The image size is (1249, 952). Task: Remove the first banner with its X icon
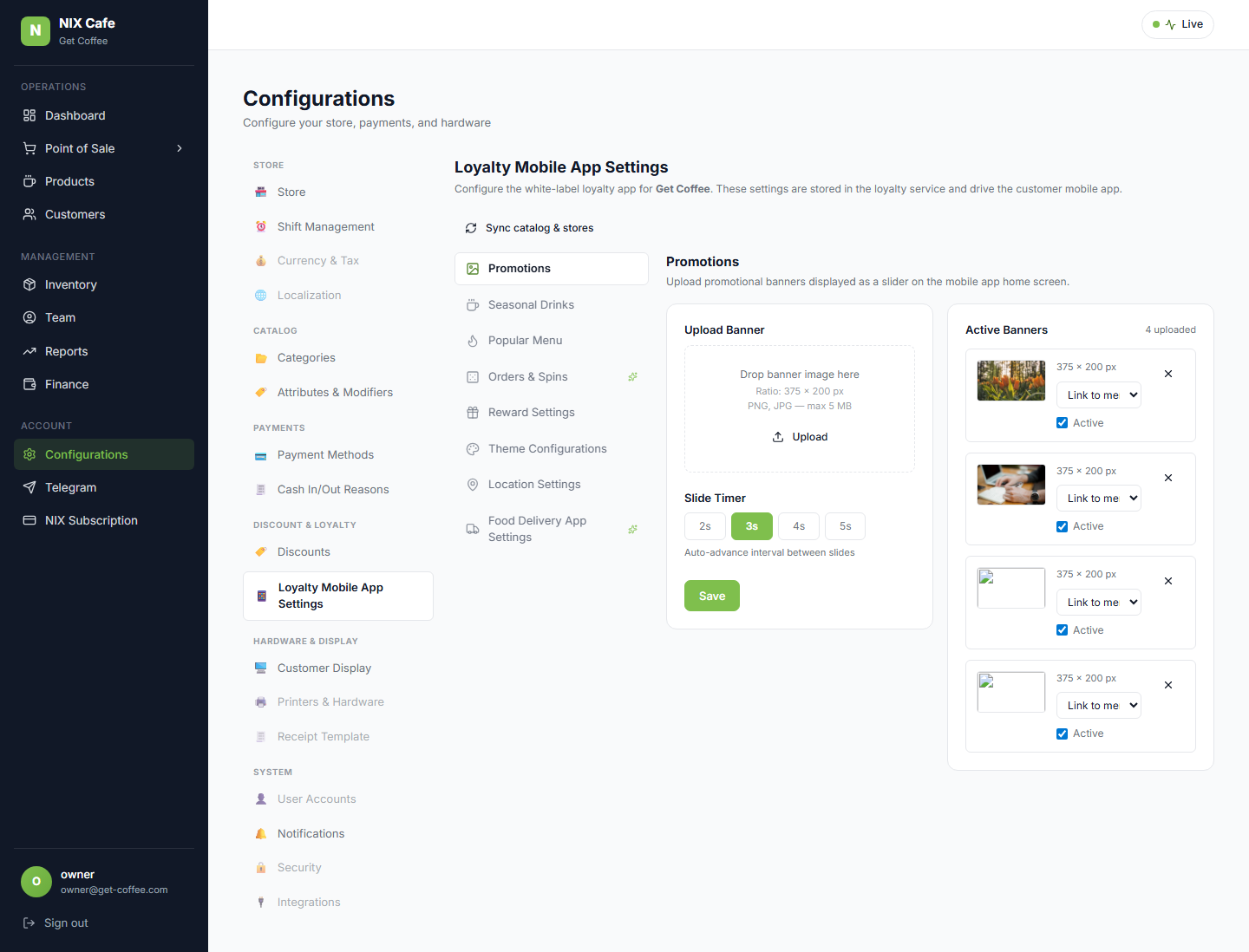point(1168,374)
